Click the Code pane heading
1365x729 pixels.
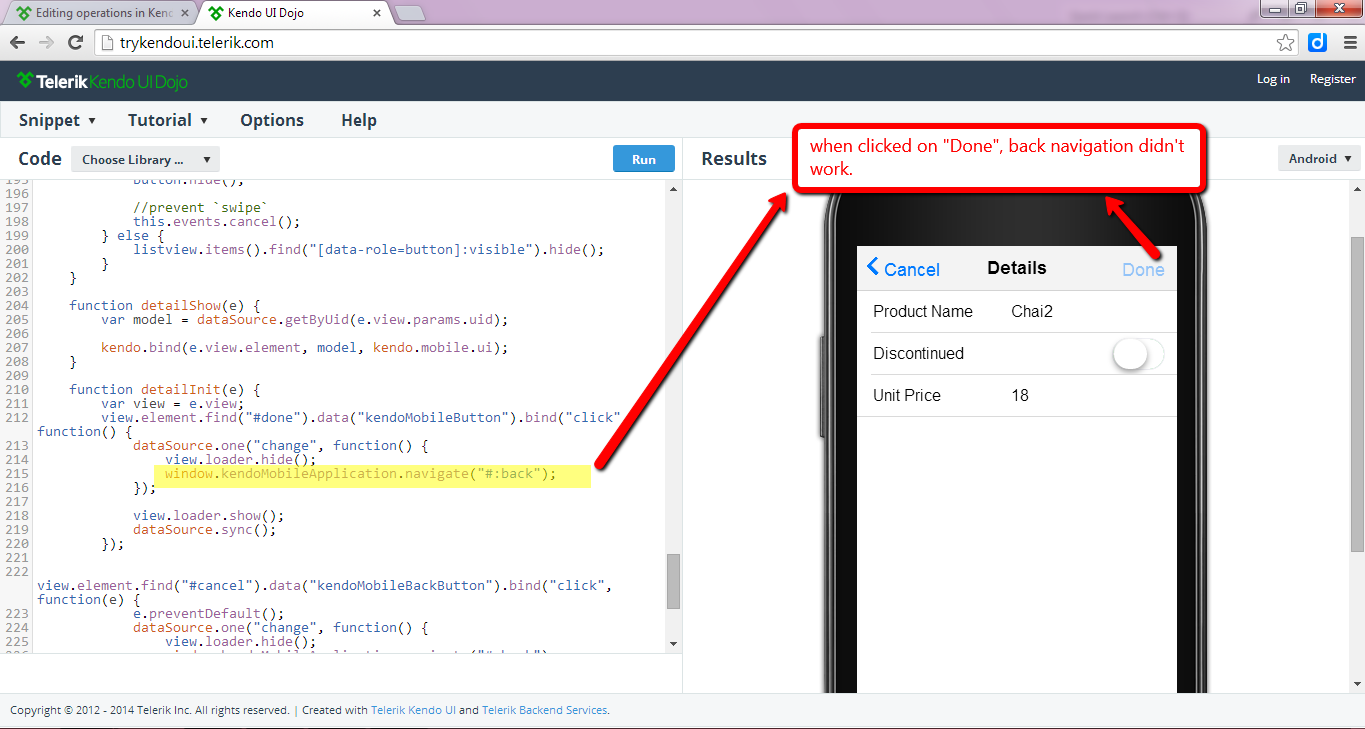pyautogui.click(x=40, y=158)
